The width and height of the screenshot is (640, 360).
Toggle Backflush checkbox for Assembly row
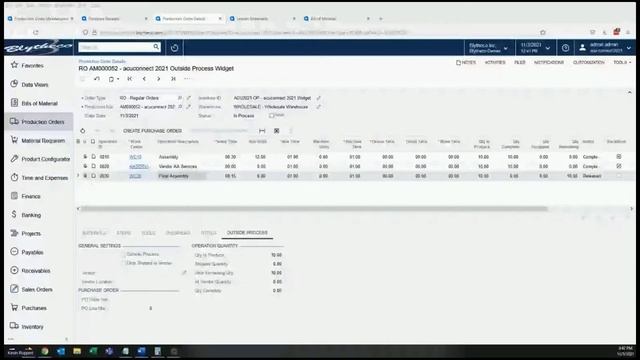(x=619, y=157)
